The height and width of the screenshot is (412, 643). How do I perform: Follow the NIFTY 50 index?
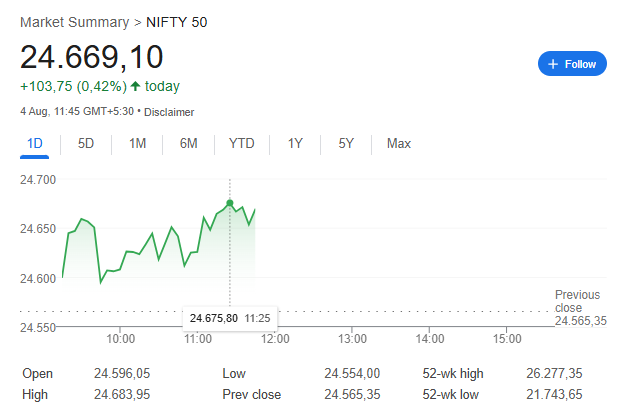[572, 64]
